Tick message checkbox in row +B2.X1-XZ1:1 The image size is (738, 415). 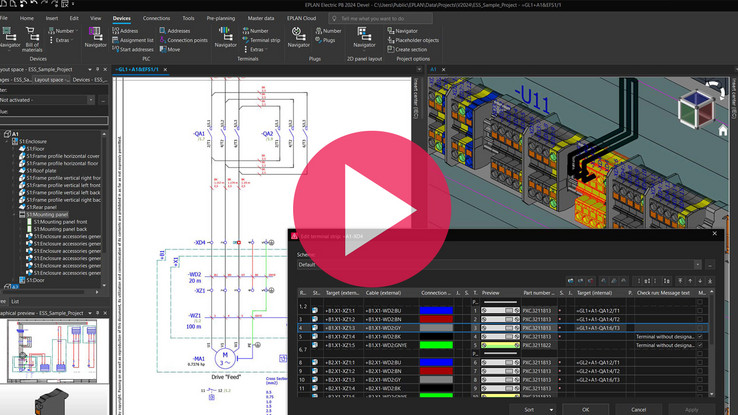(700, 362)
